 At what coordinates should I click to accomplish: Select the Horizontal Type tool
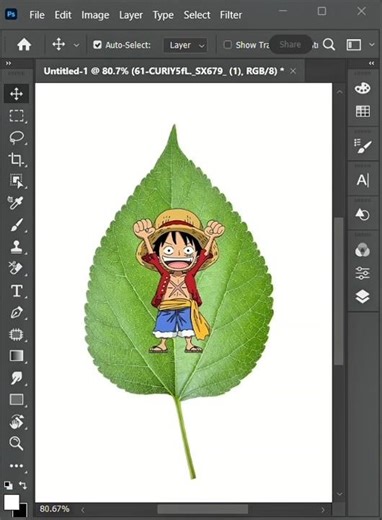[x=17, y=291]
